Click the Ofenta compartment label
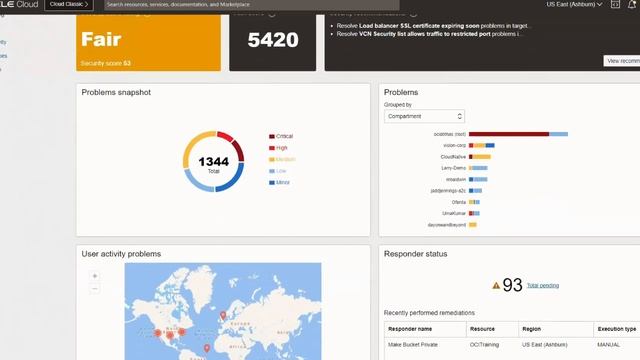This screenshot has width=640, height=360. [459, 202]
